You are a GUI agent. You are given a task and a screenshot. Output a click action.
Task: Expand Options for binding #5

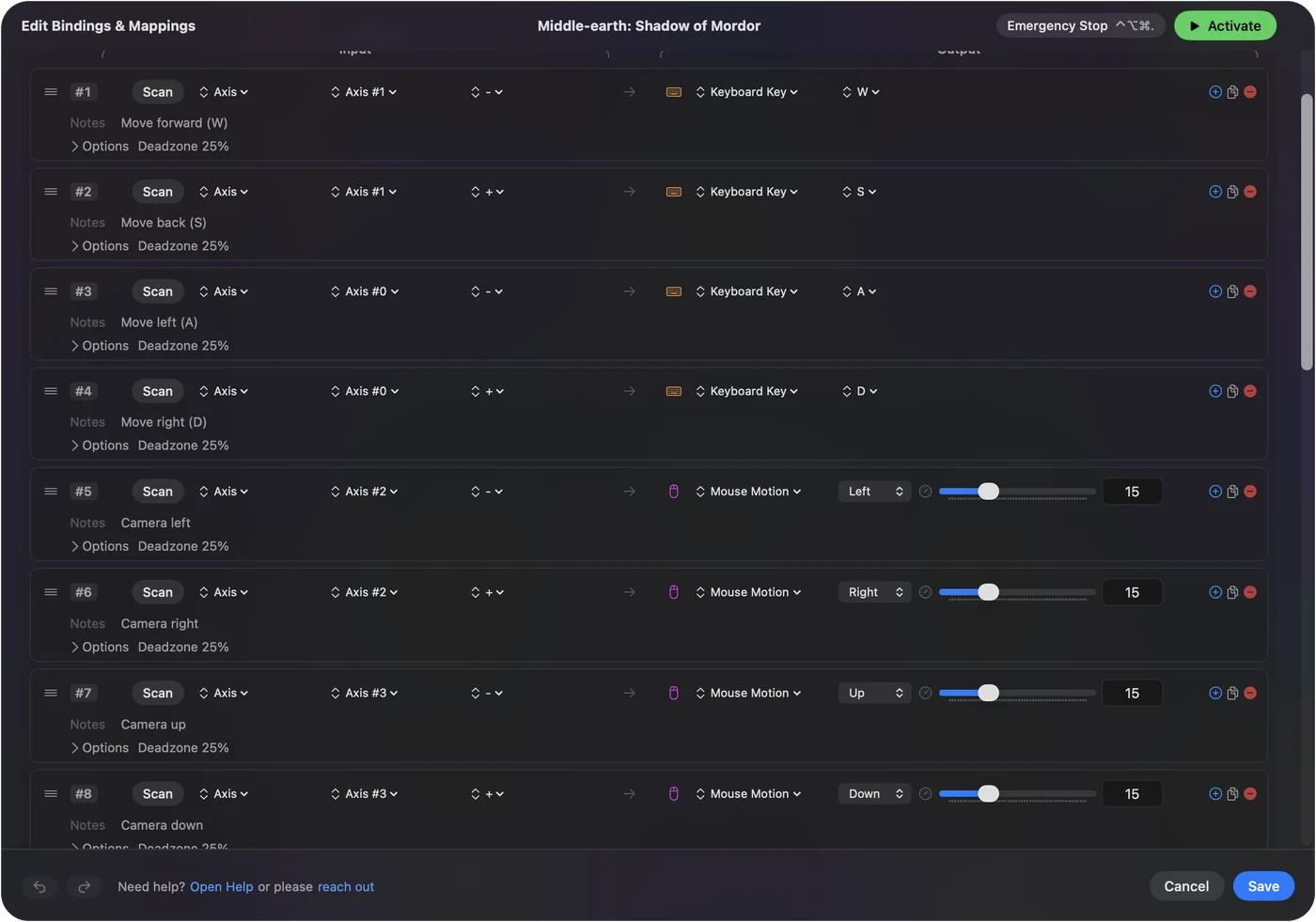point(100,546)
